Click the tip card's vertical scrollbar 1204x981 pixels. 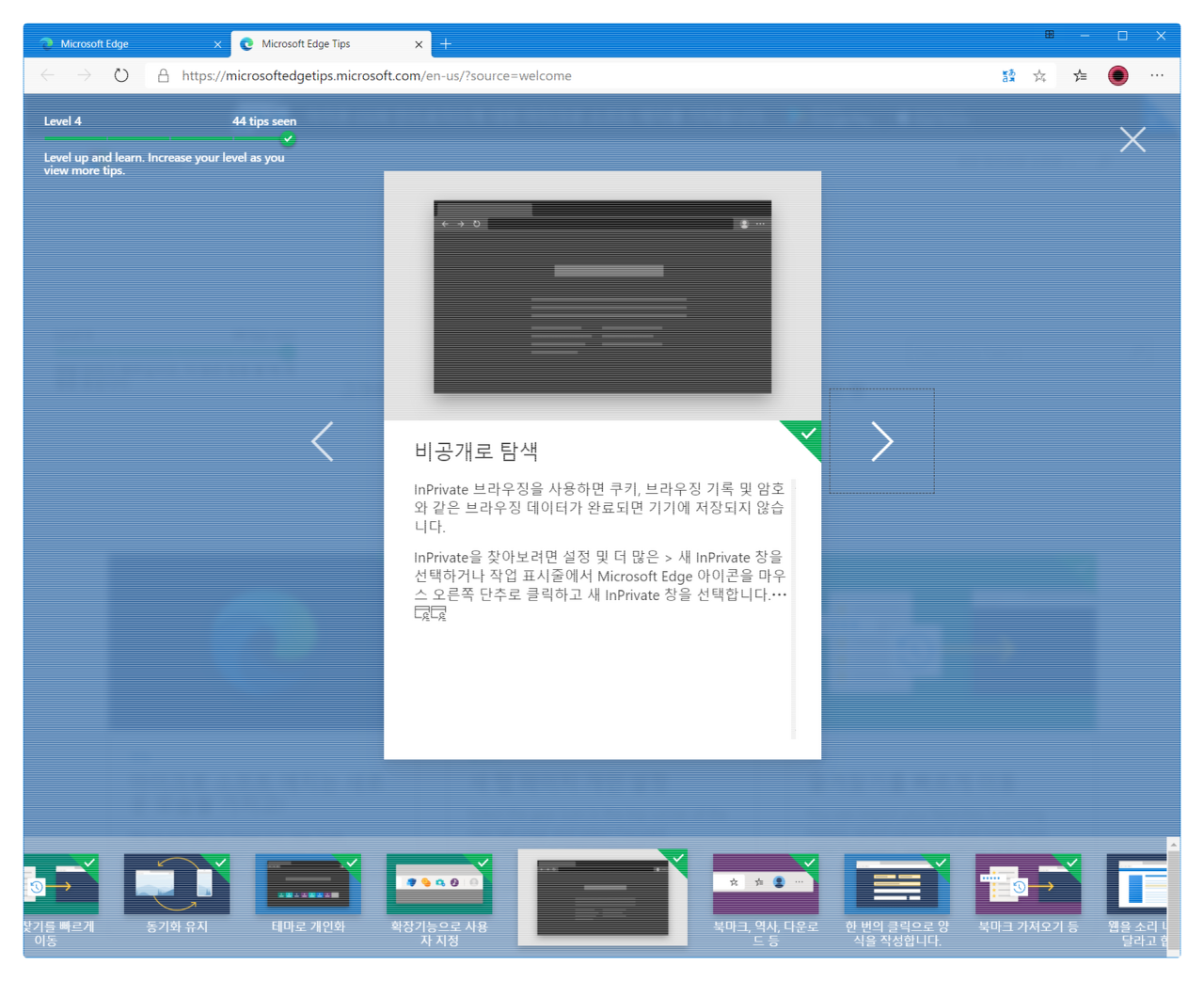click(x=795, y=609)
